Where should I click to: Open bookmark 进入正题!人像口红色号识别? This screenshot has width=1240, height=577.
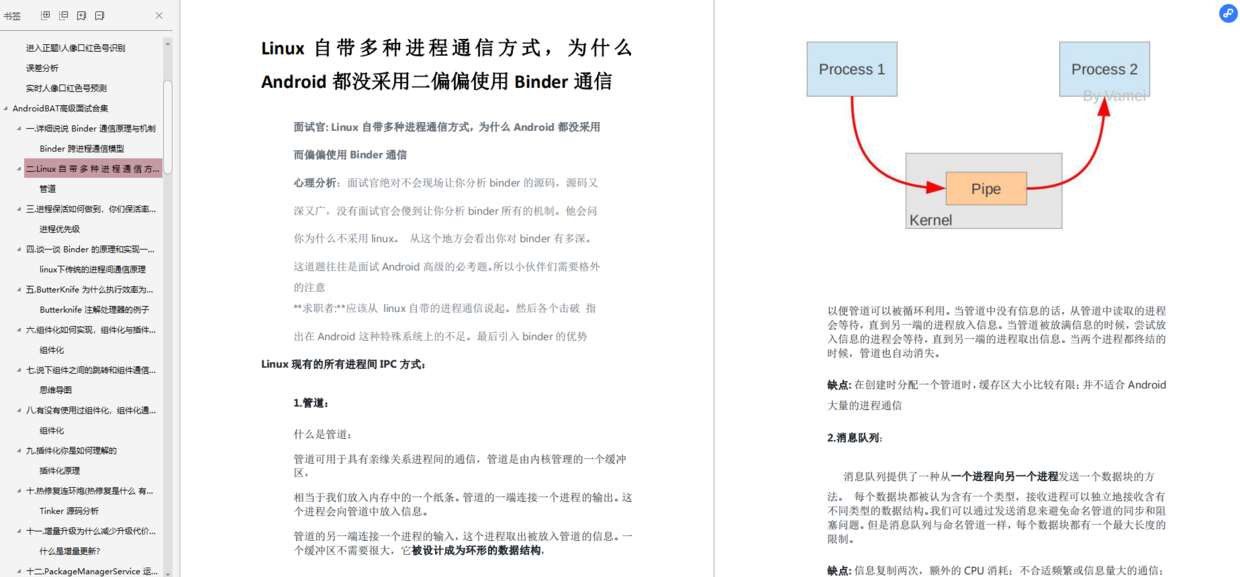(x=76, y=48)
